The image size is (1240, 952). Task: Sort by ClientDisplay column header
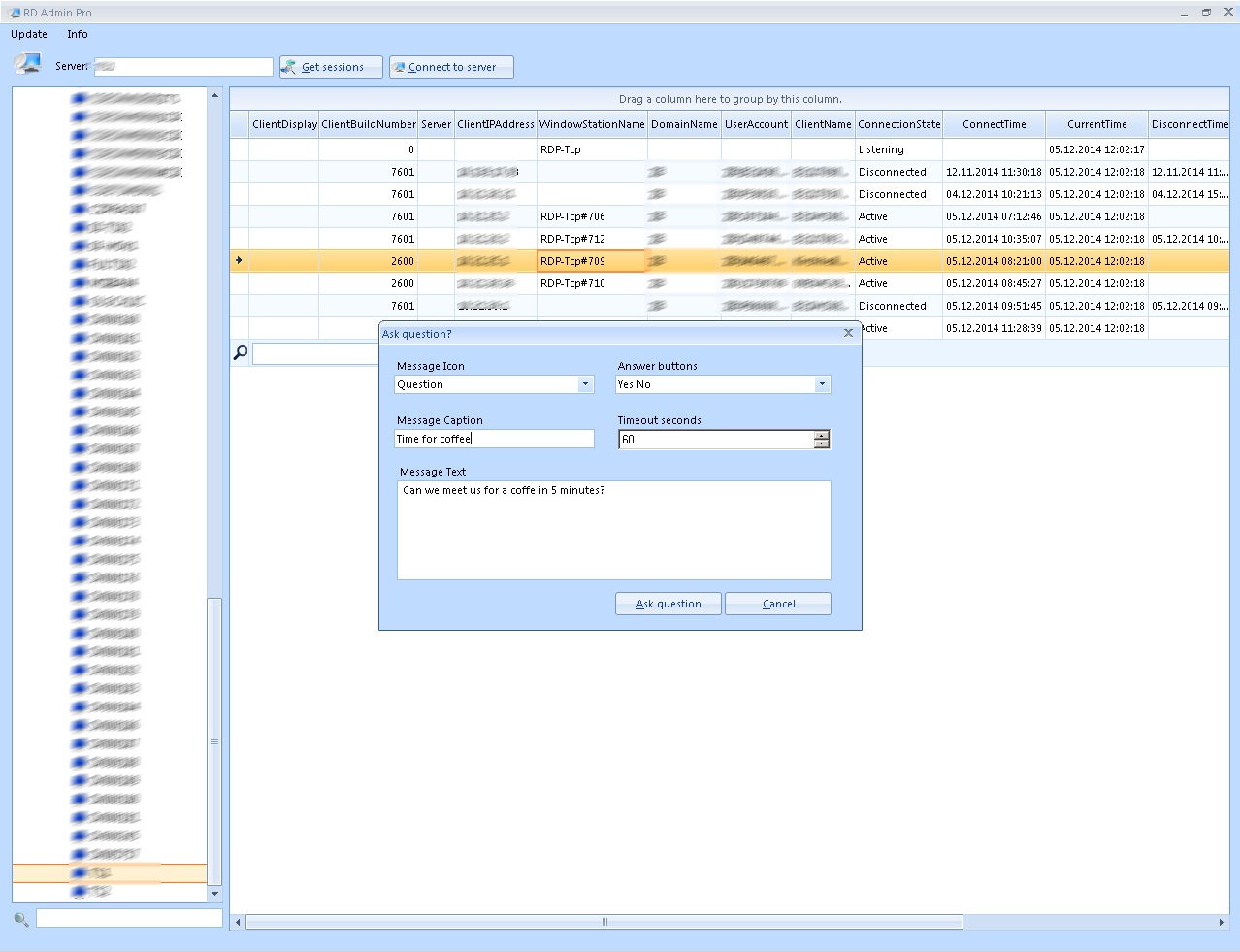click(284, 124)
